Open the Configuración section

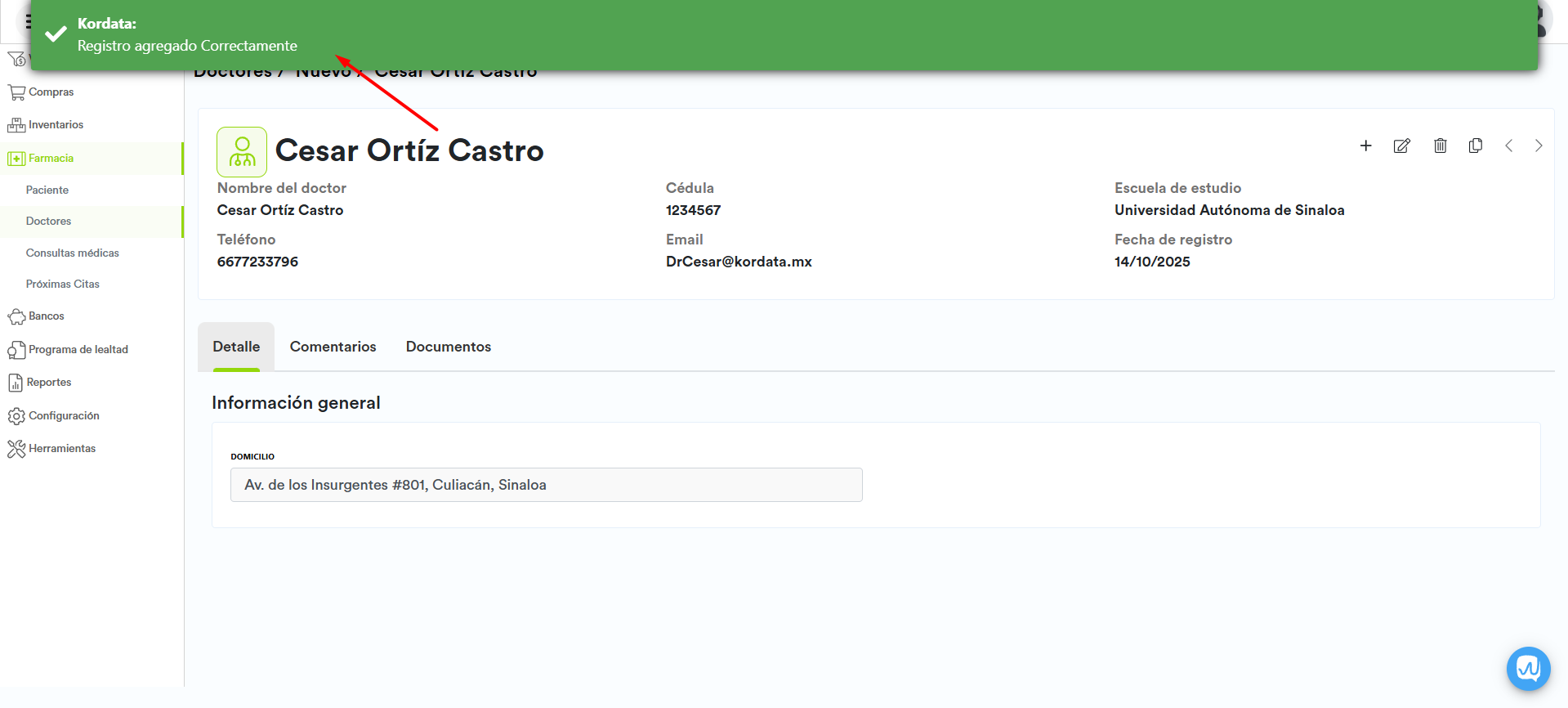(x=64, y=416)
